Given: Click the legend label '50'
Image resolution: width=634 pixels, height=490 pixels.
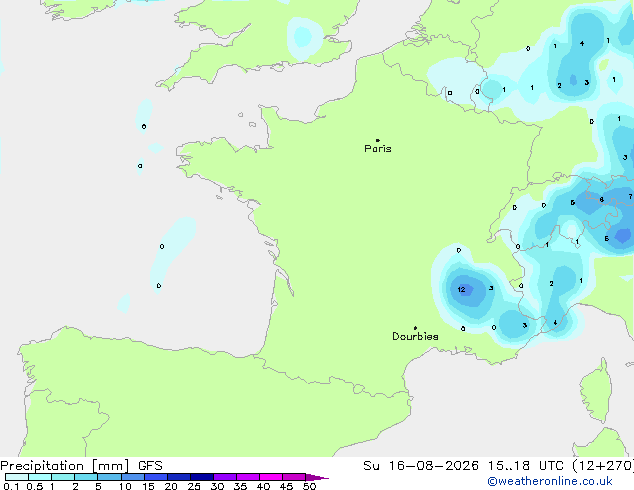Looking at the screenshot, I should click(309, 486).
